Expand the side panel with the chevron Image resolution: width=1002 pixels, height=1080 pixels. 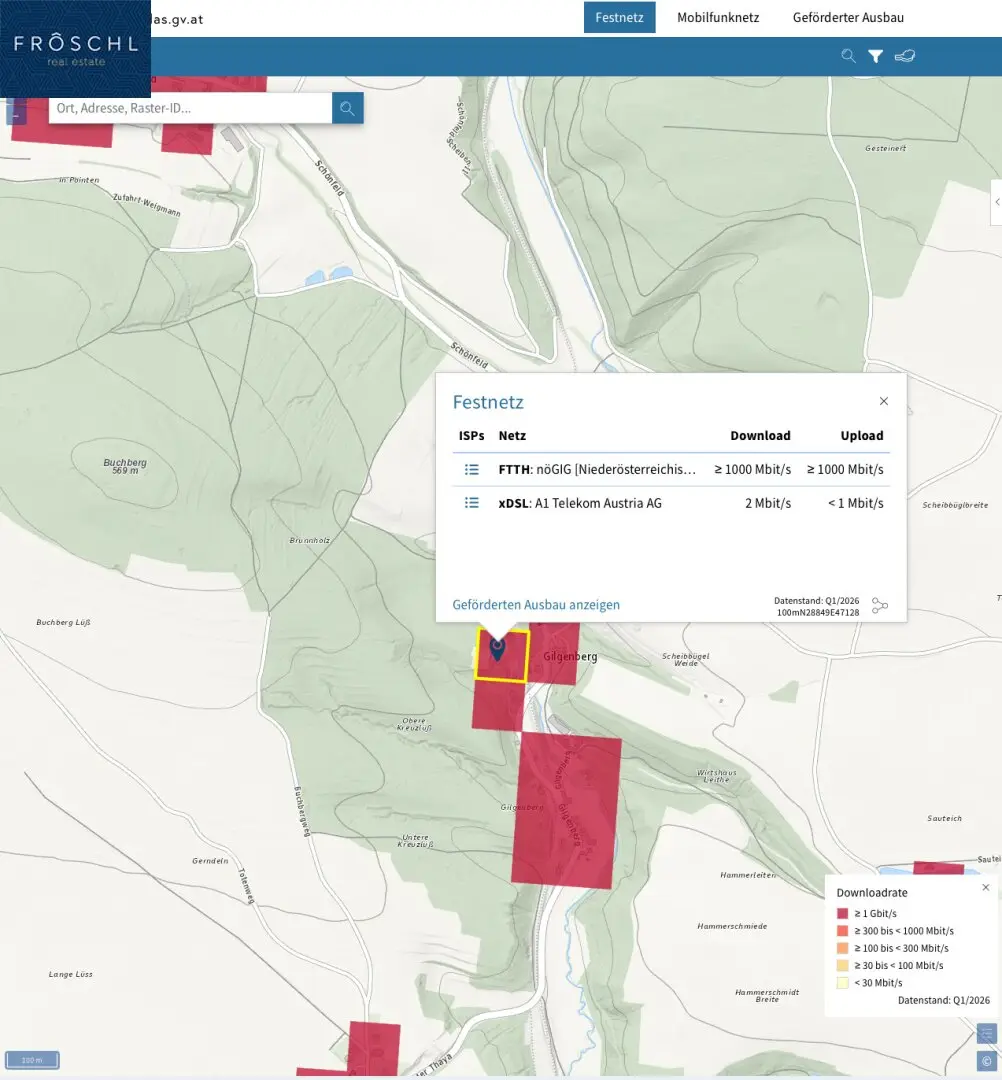(x=996, y=202)
